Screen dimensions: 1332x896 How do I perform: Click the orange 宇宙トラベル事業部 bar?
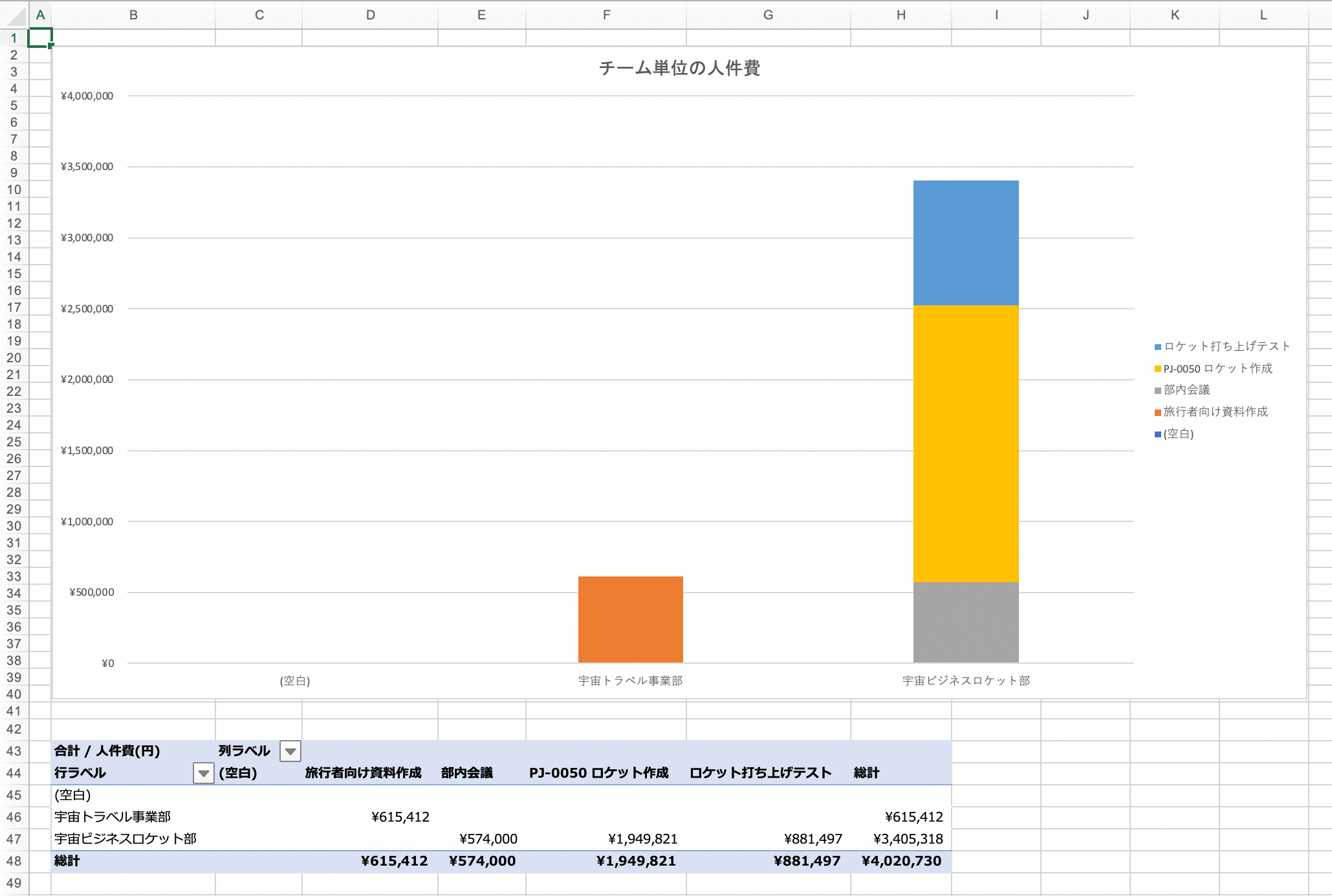pyautogui.click(x=630, y=619)
